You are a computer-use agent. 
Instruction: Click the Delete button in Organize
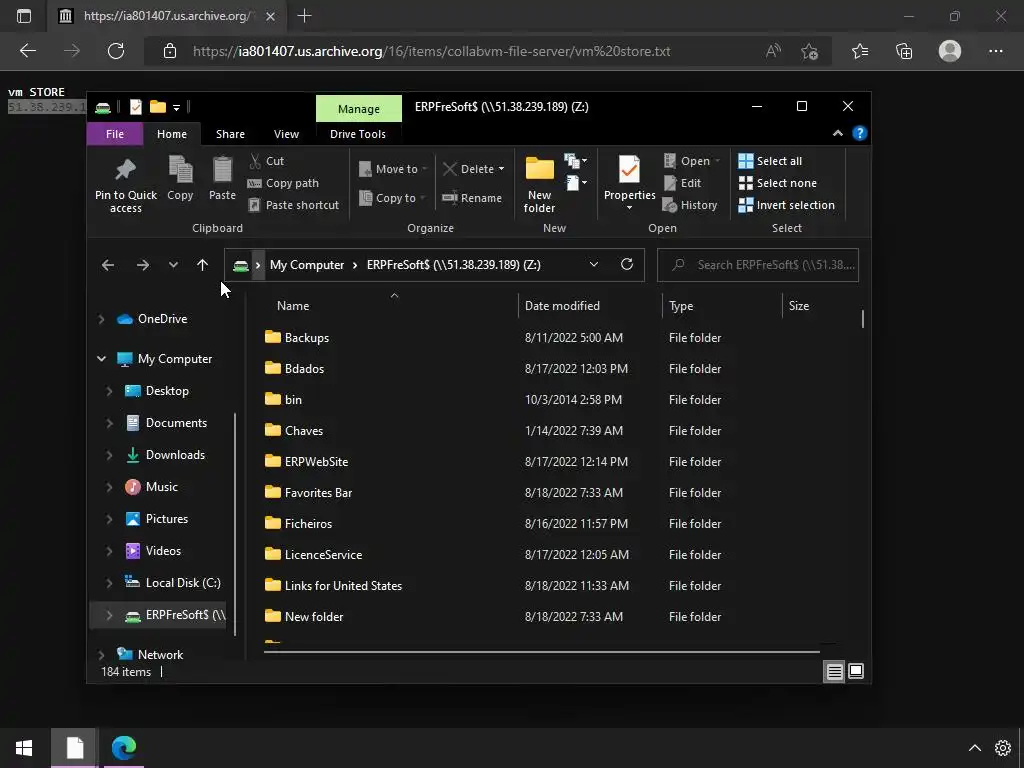click(x=469, y=169)
